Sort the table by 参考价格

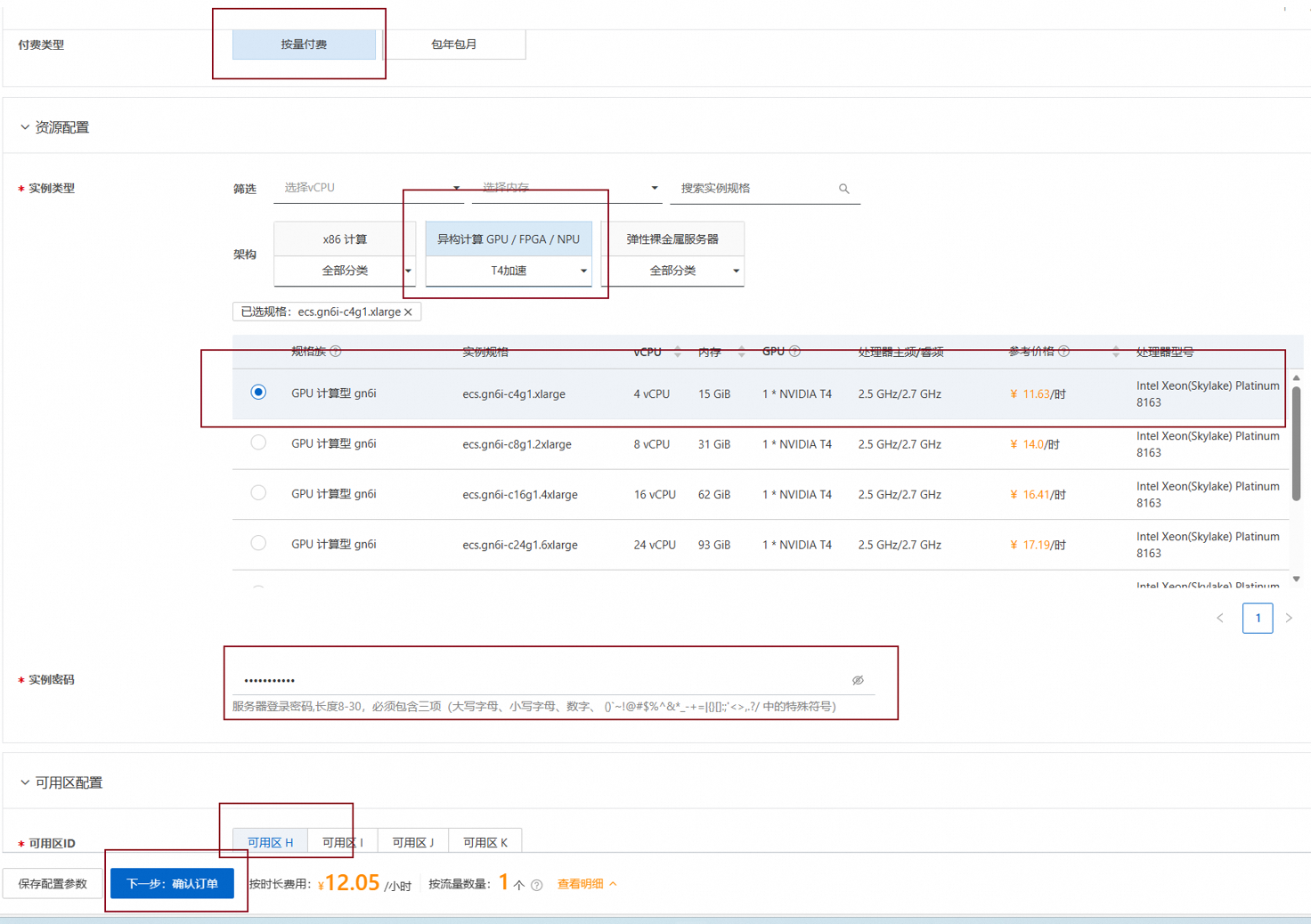point(1116,352)
